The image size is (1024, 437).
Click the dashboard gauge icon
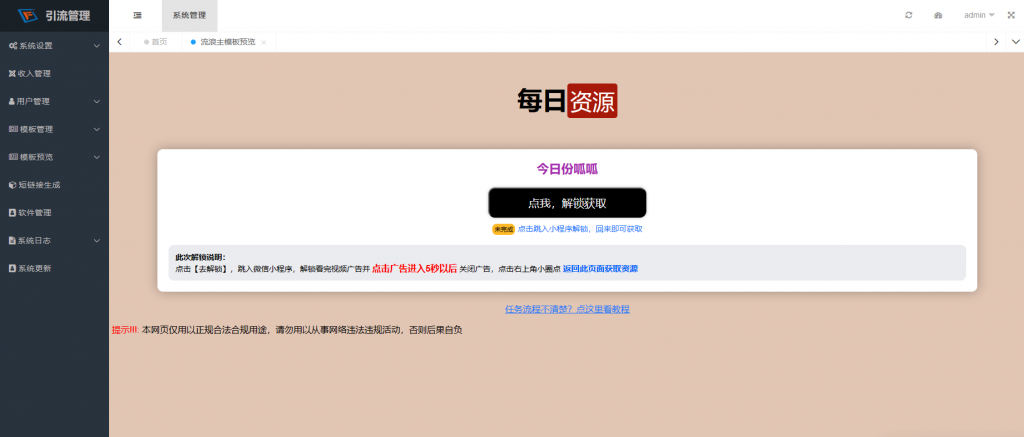(x=938, y=15)
